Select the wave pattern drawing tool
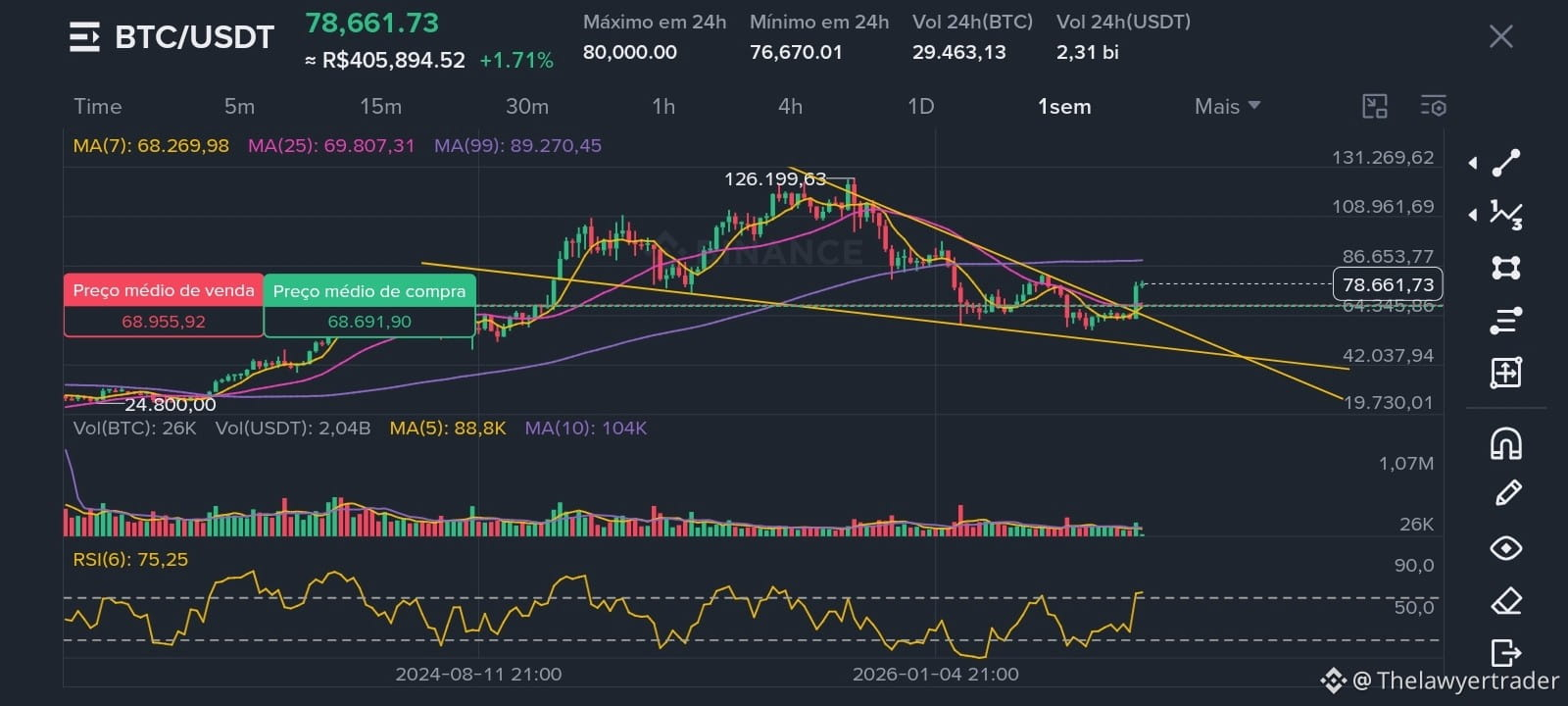Image resolution: width=1568 pixels, height=706 pixels. [x=1506, y=215]
